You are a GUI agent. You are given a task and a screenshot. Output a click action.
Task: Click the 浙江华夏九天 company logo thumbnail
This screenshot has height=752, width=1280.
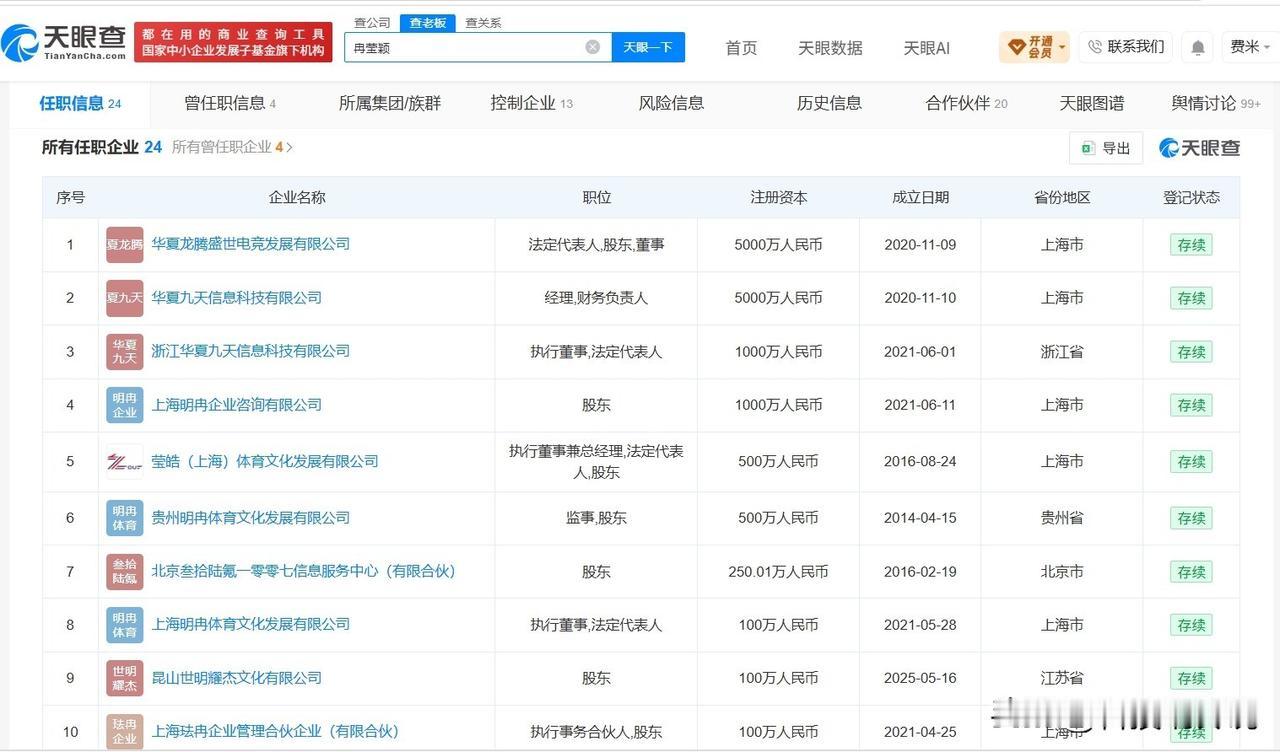pyautogui.click(x=125, y=352)
